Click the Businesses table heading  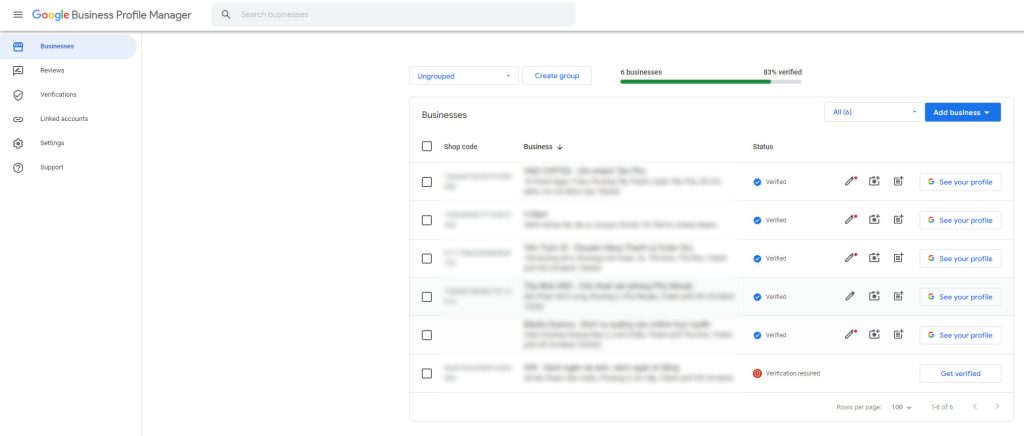[x=444, y=115]
